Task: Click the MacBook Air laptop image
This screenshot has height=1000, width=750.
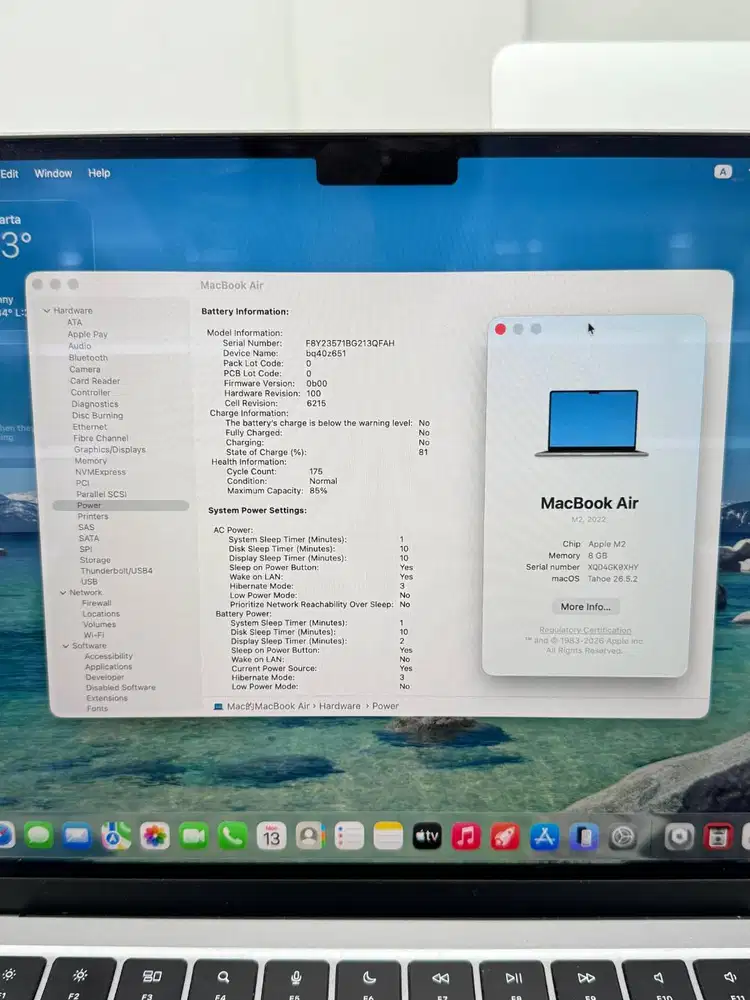Action: point(592,423)
